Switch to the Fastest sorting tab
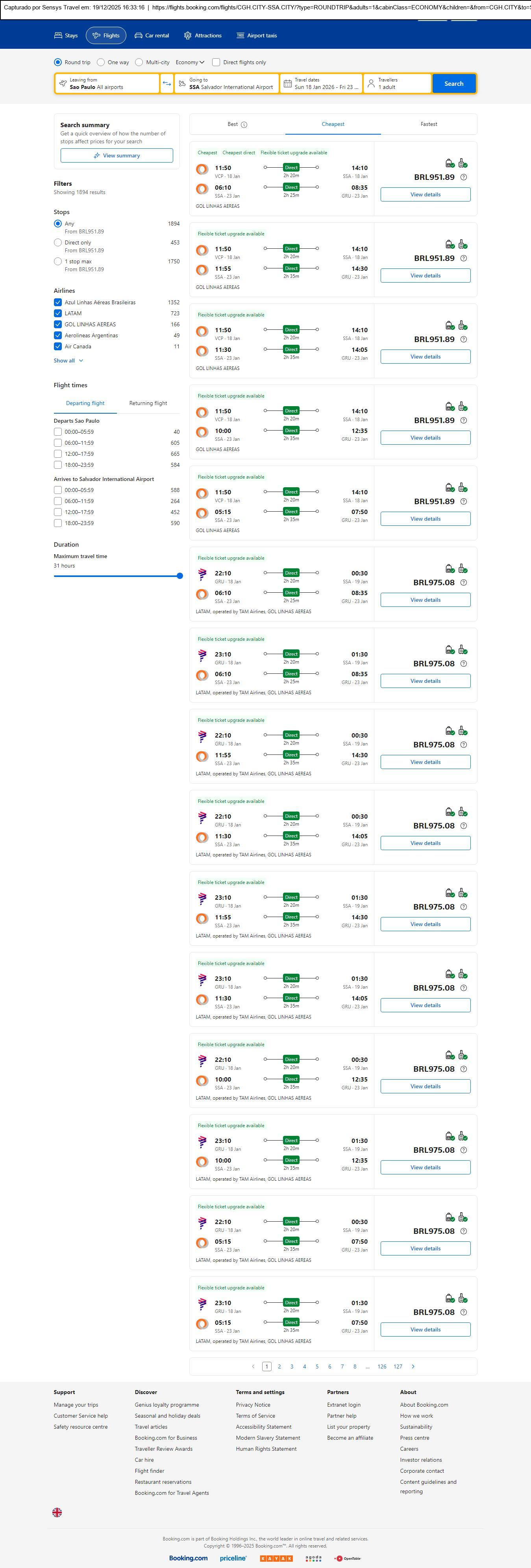531x1568 pixels. pos(429,124)
